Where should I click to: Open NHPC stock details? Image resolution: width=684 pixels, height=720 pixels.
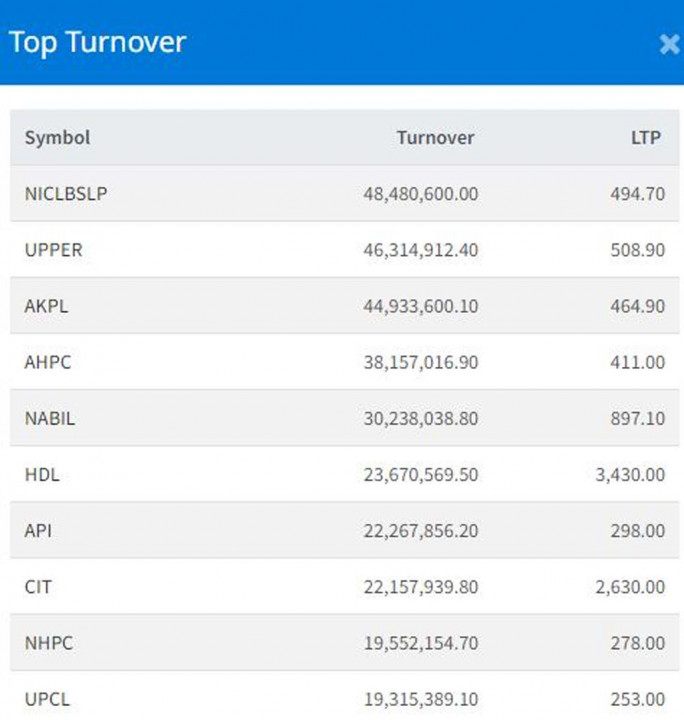pyautogui.click(x=48, y=643)
